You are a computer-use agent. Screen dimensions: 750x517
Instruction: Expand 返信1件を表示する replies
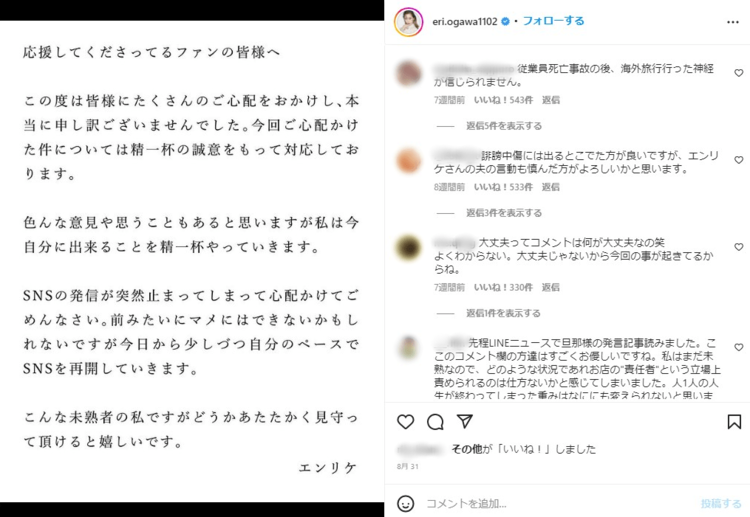(x=503, y=313)
